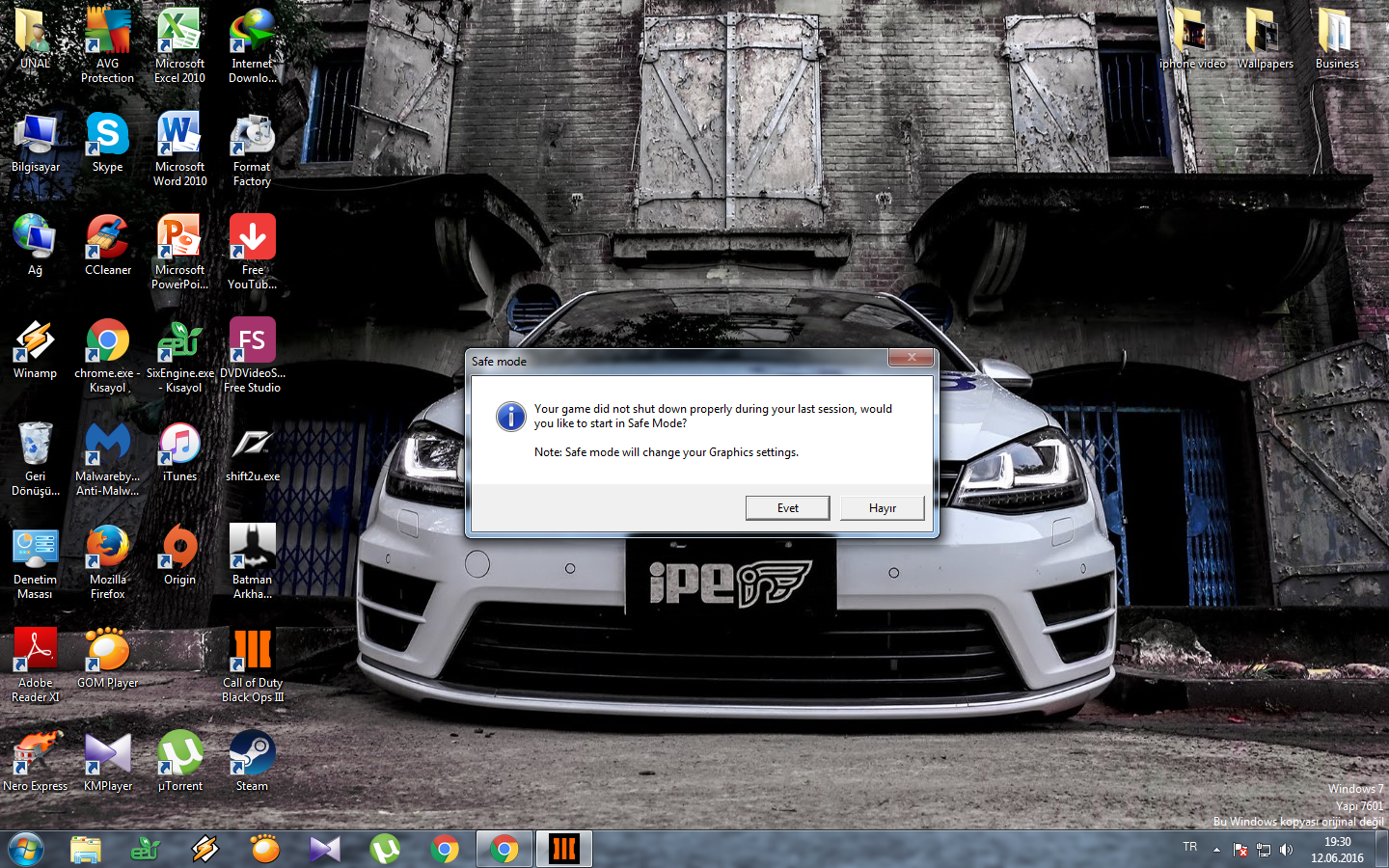The image size is (1389, 868).
Task: Select the Nero Express desktop icon
Action: [35, 762]
